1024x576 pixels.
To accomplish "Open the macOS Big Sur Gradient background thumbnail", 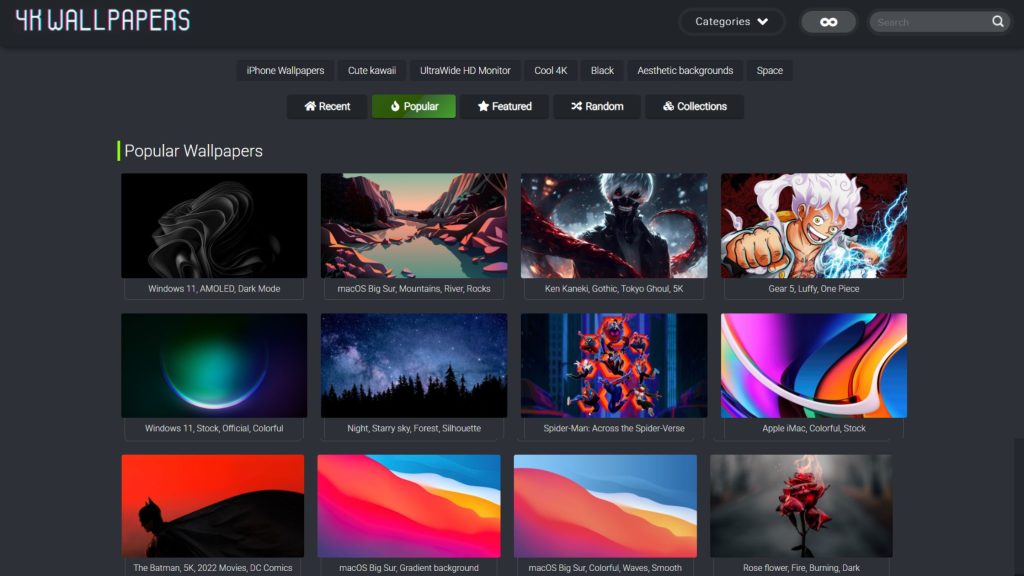I will 409,506.
